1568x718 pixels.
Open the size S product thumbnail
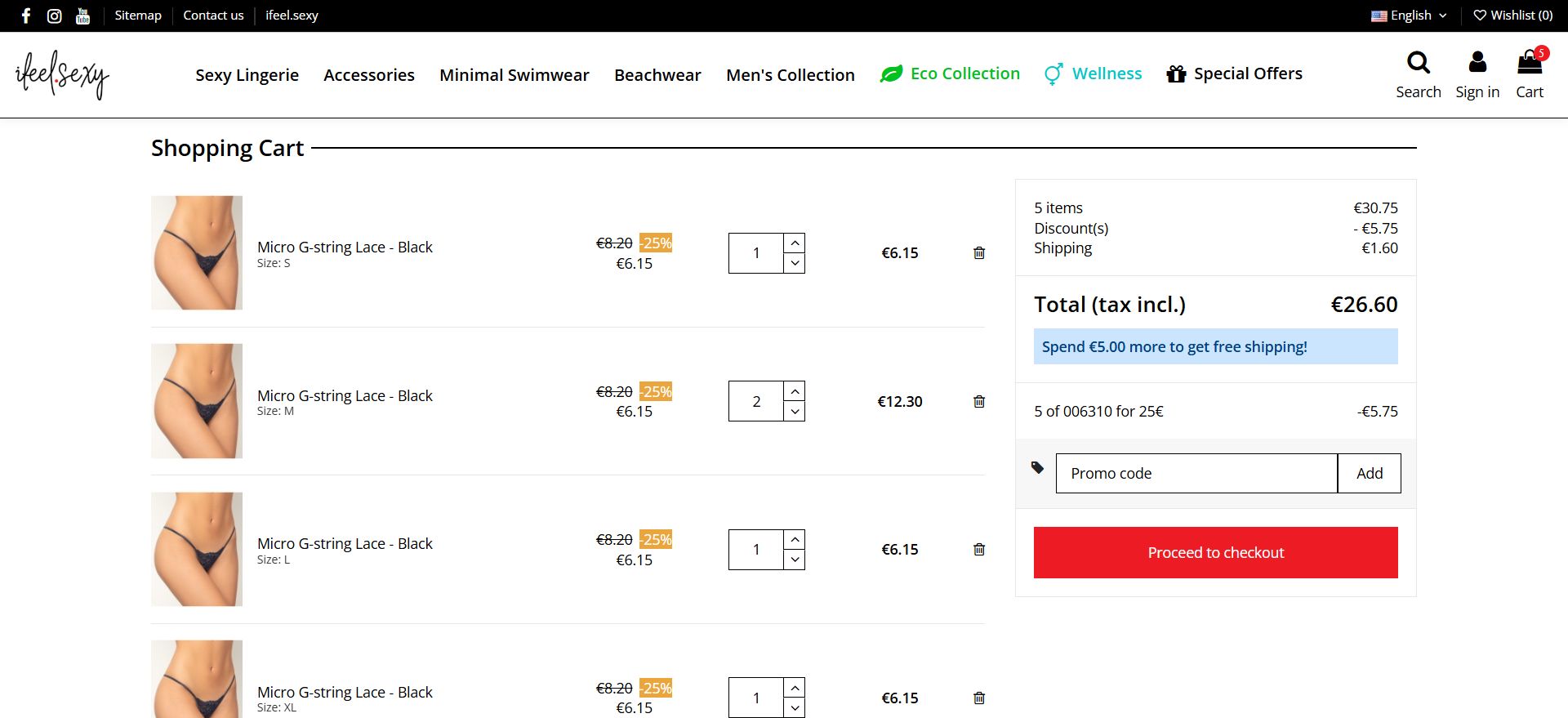[x=197, y=253]
